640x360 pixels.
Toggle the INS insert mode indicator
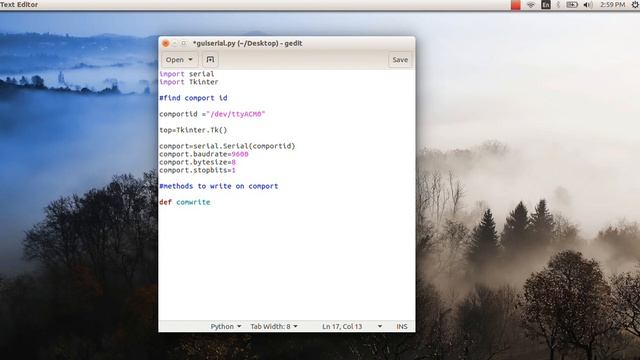[402, 327]
